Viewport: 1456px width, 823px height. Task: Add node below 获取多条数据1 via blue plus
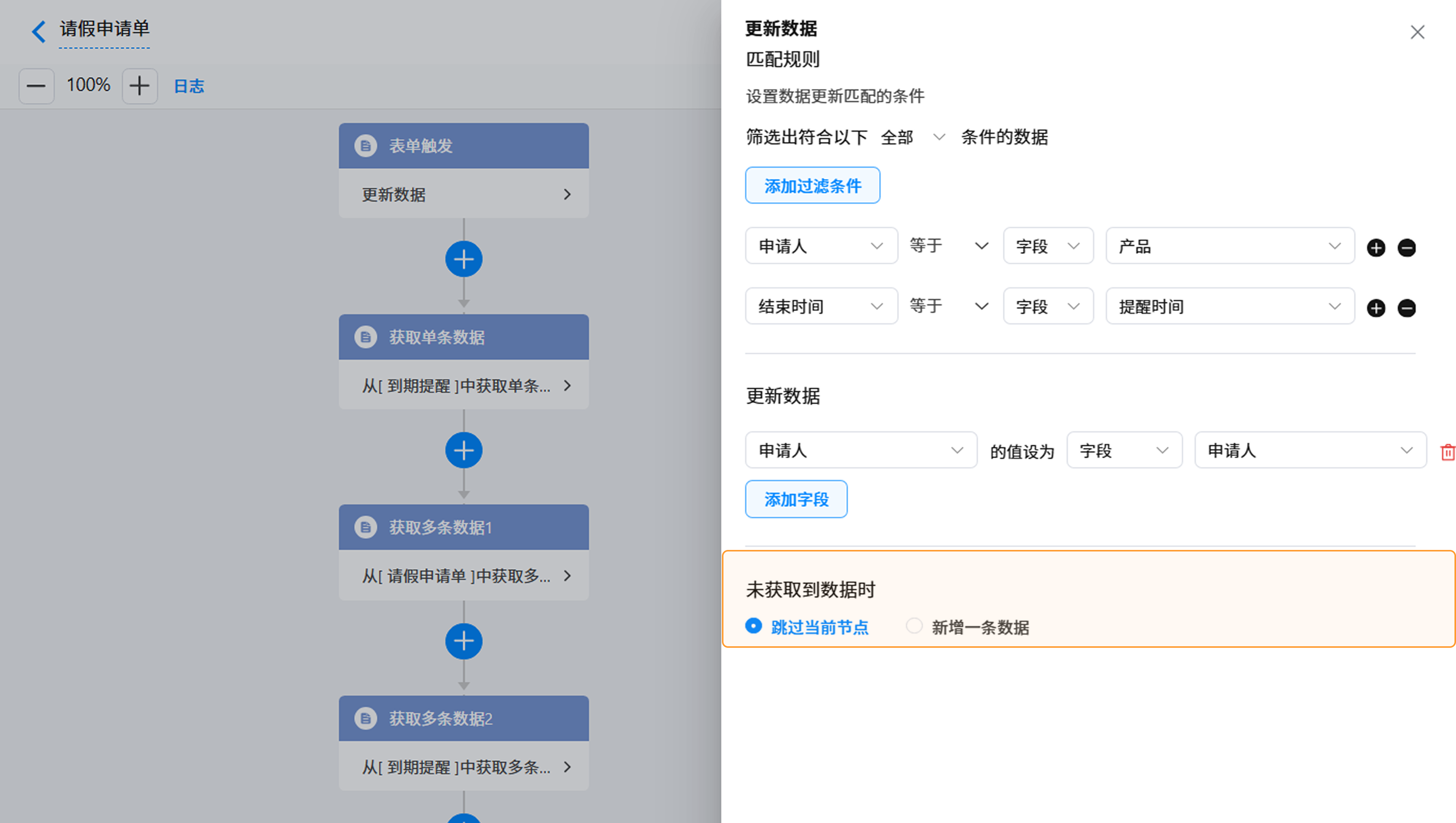(x=463, y=642)
